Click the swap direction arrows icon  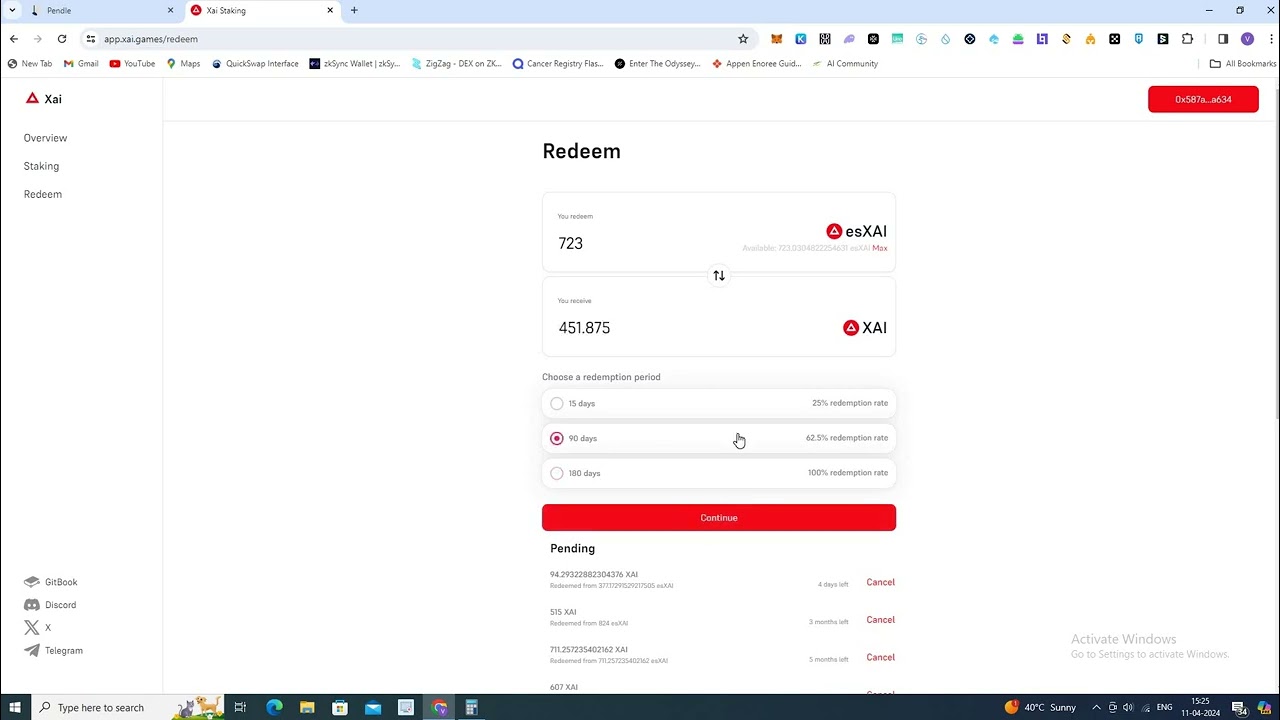(718, 275)
